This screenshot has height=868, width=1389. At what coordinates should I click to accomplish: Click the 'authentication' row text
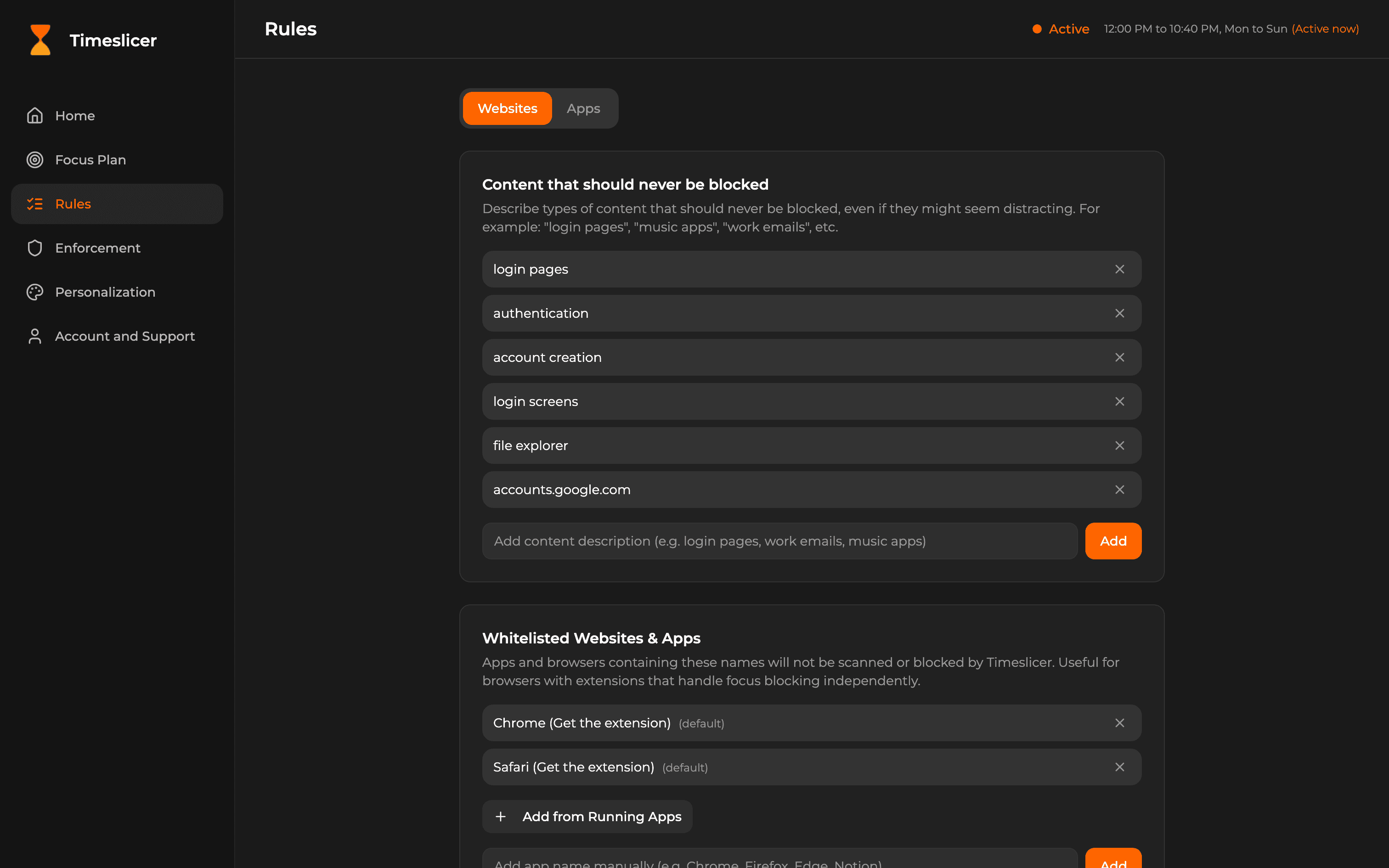pos(541,313)
